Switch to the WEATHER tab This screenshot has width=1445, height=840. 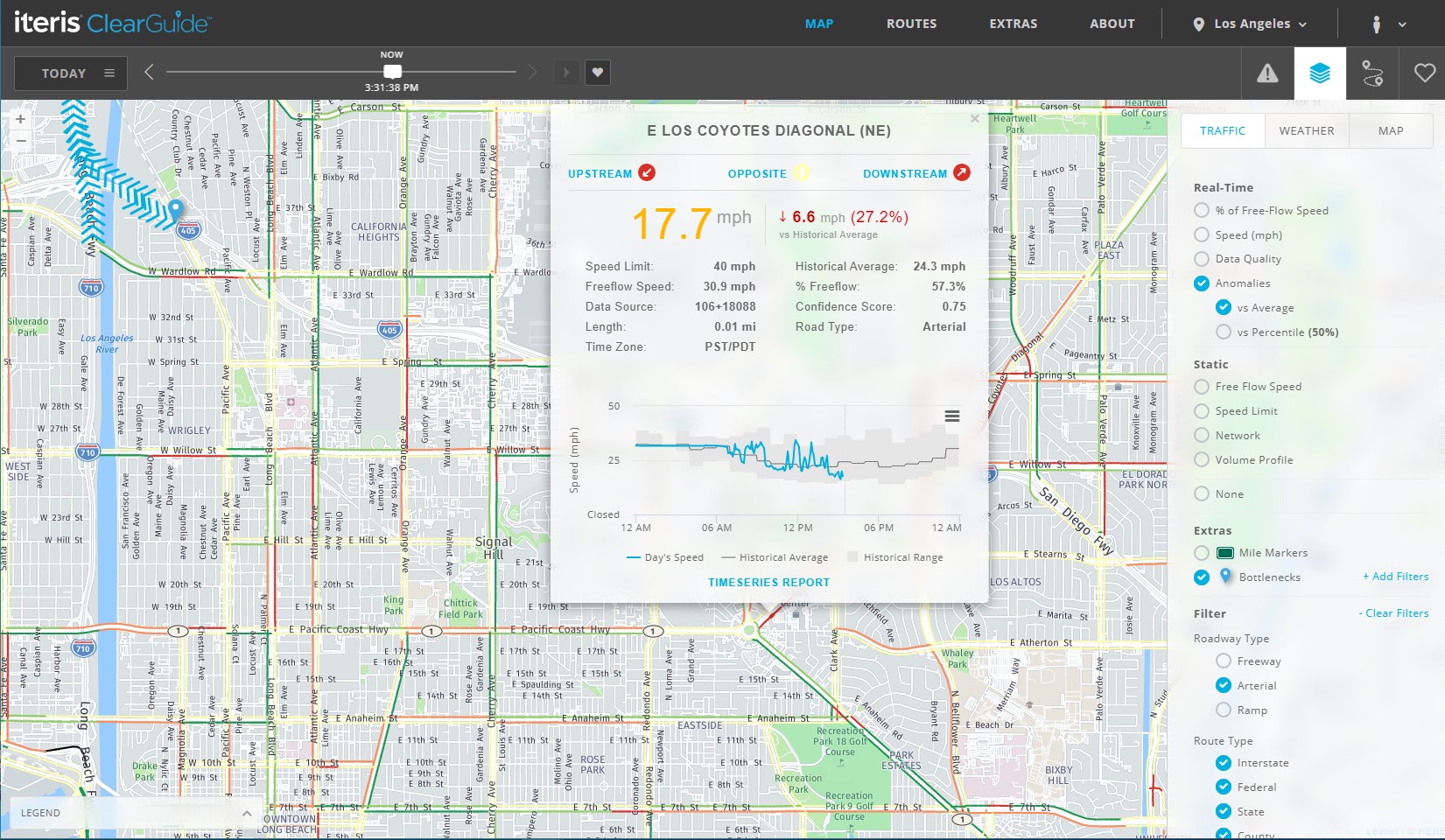point(1307,130)
